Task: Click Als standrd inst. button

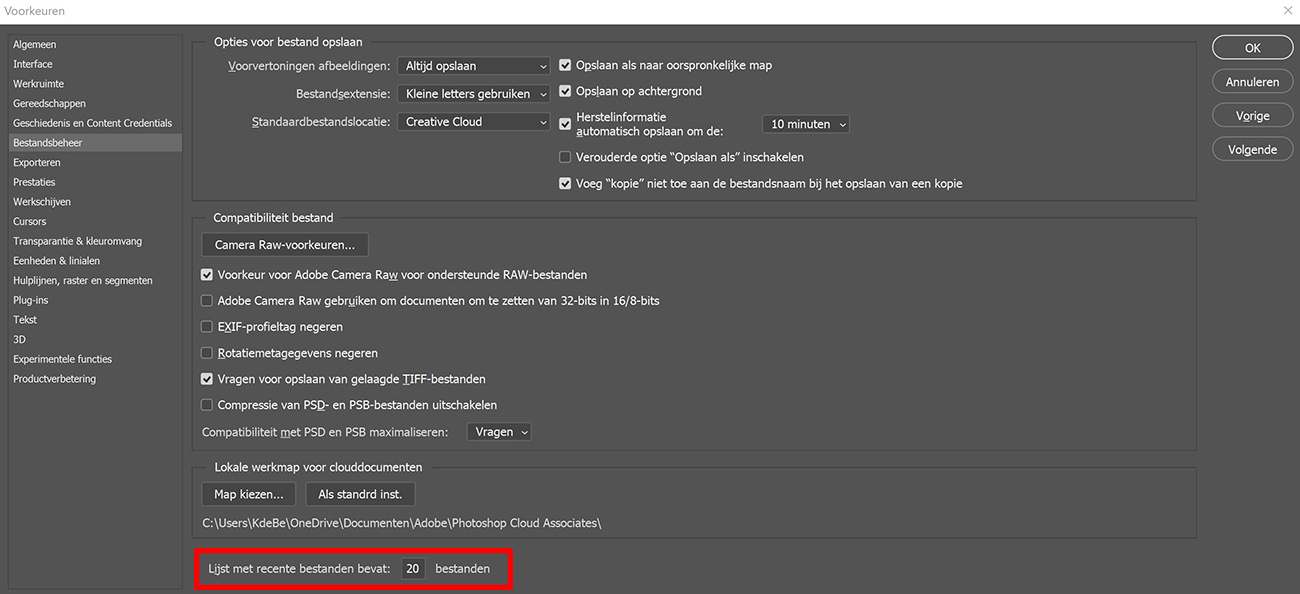Action: click(x=360, y=494)
